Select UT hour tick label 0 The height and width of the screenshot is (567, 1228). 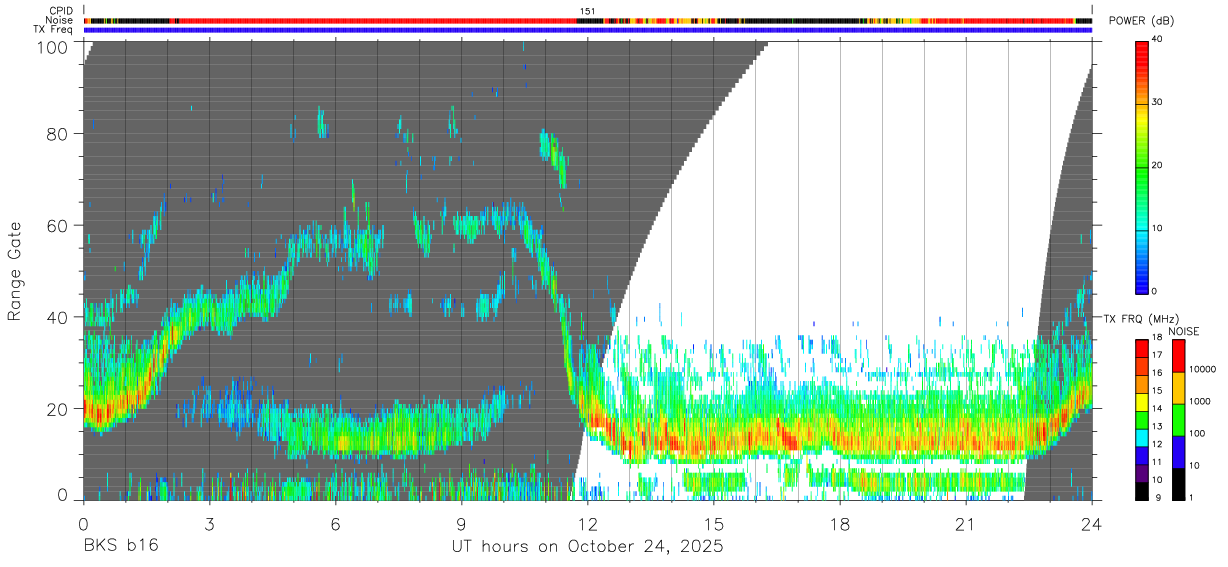pyautogui.click(x=83, y=524)
